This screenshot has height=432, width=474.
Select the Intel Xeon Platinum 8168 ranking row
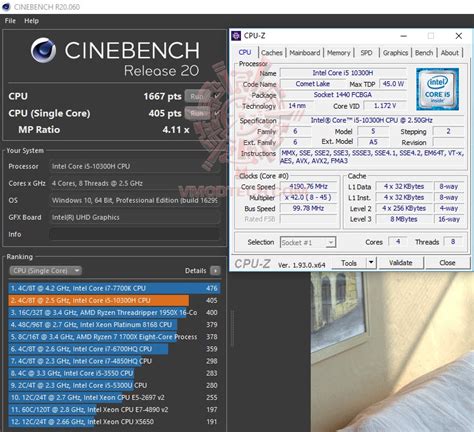pyautogui.click(x=114, y=325)
